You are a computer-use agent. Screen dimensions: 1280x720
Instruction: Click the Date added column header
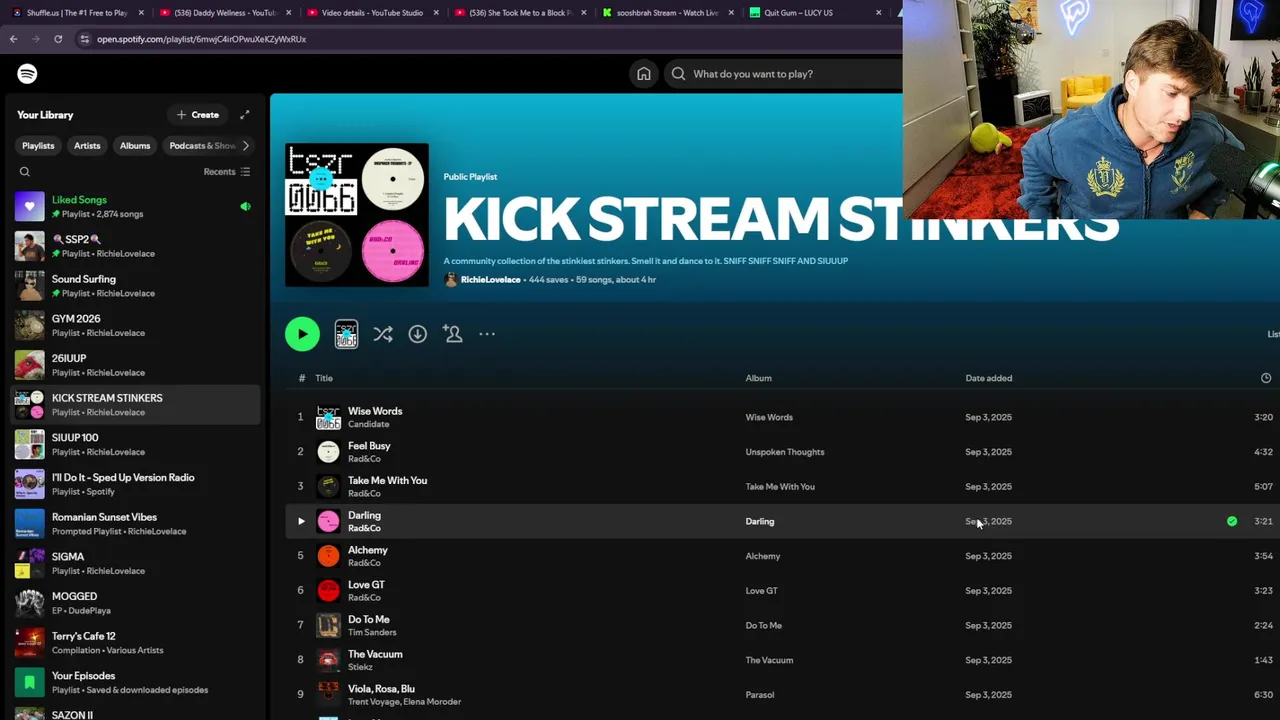point(988,378)
